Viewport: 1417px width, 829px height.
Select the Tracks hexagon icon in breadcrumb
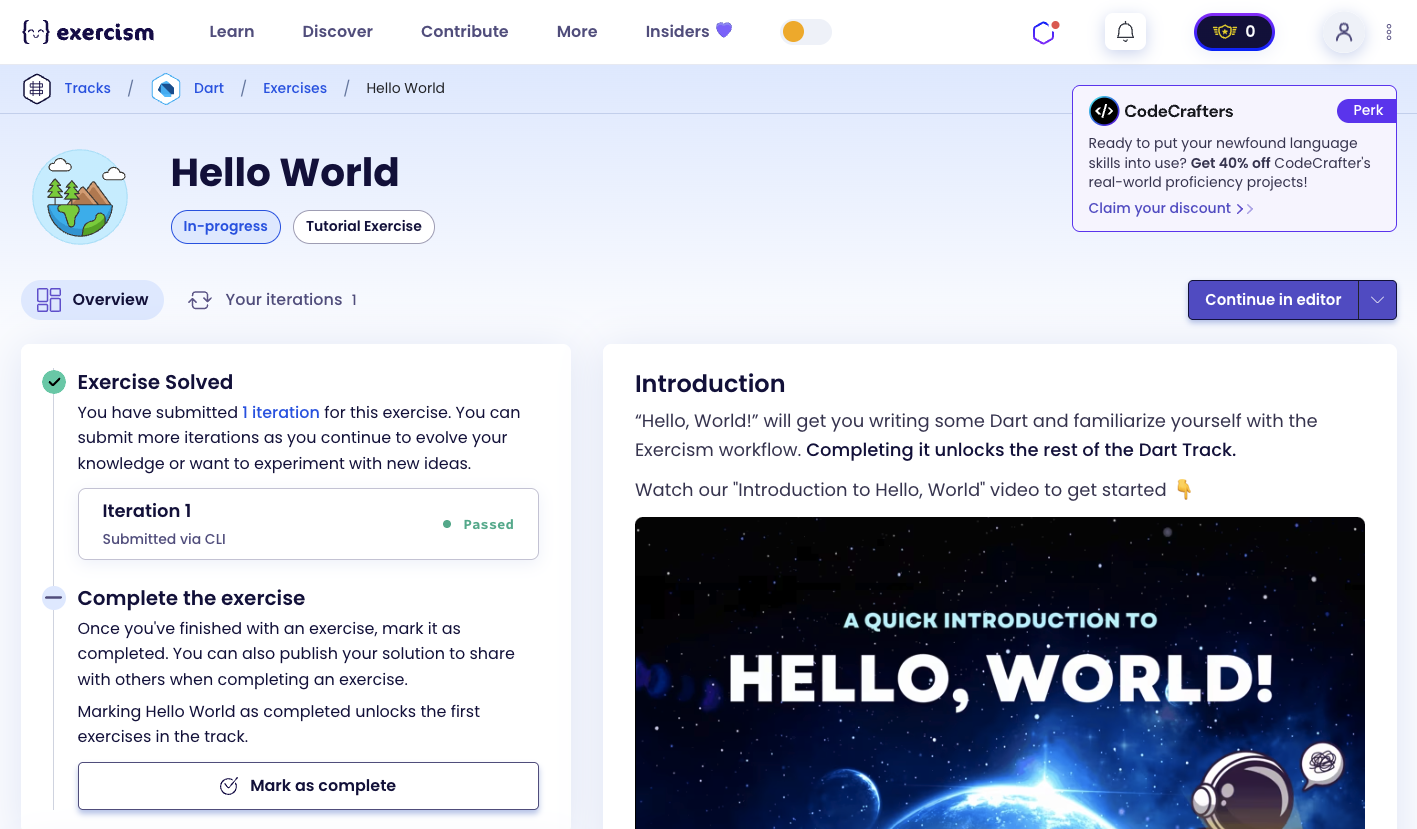[37, 88]
